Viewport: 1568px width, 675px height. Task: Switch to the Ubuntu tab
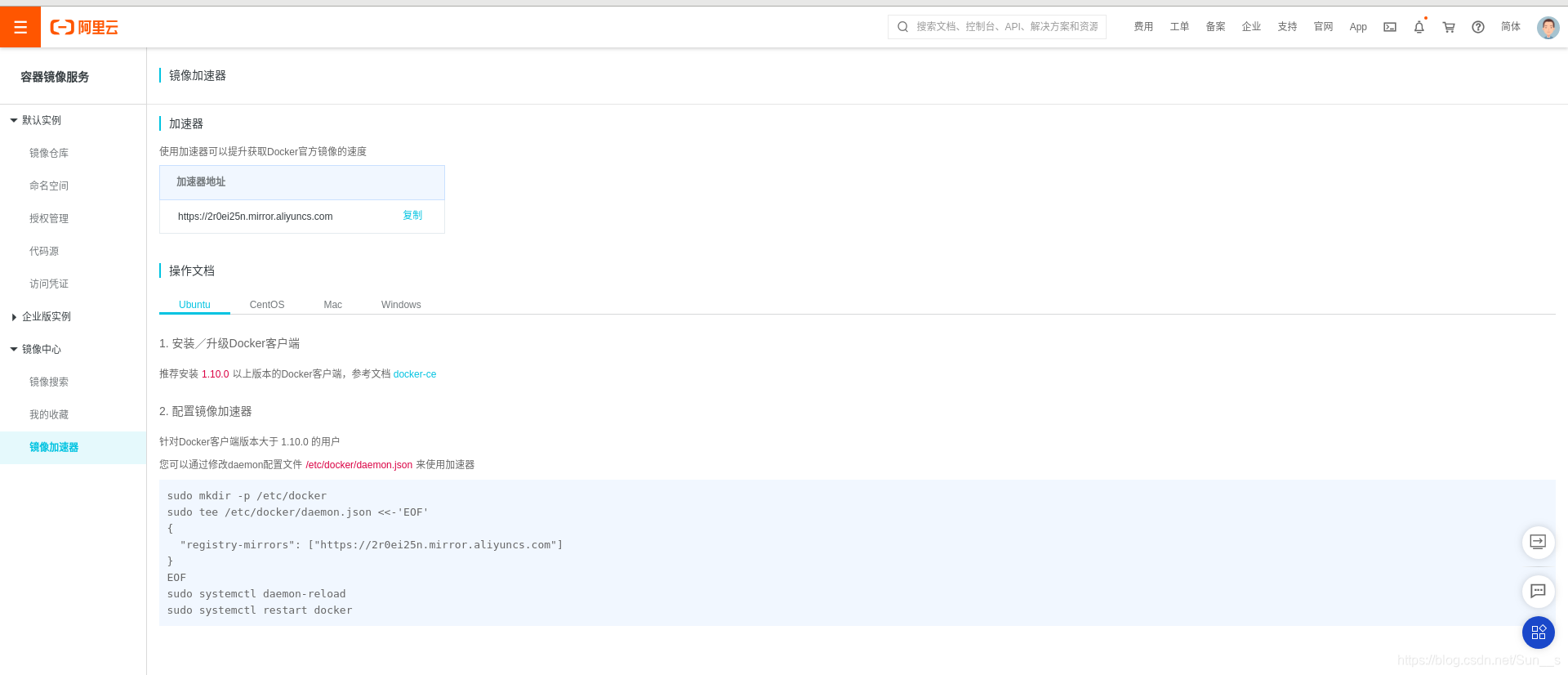click(x=194, y=305)
